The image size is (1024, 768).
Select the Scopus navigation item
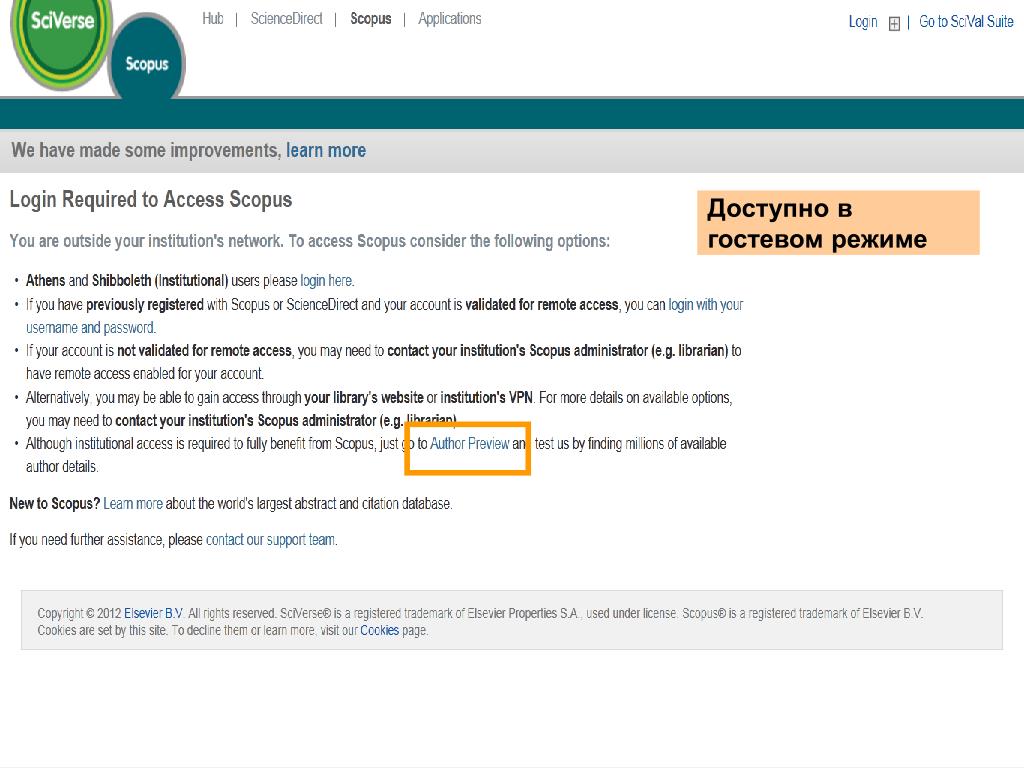point(371,19)
